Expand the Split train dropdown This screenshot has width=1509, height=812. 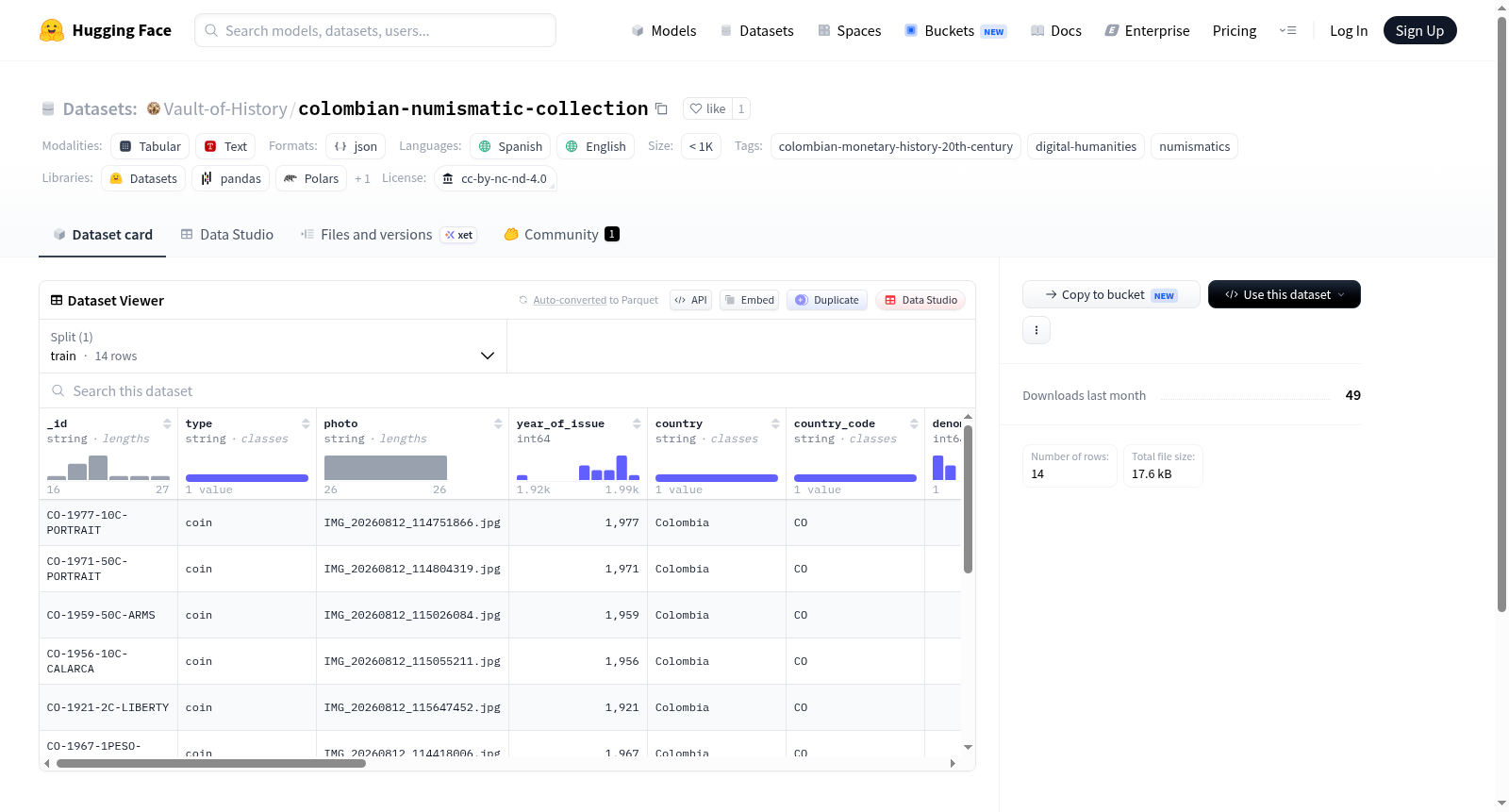(x=273, y=346)
